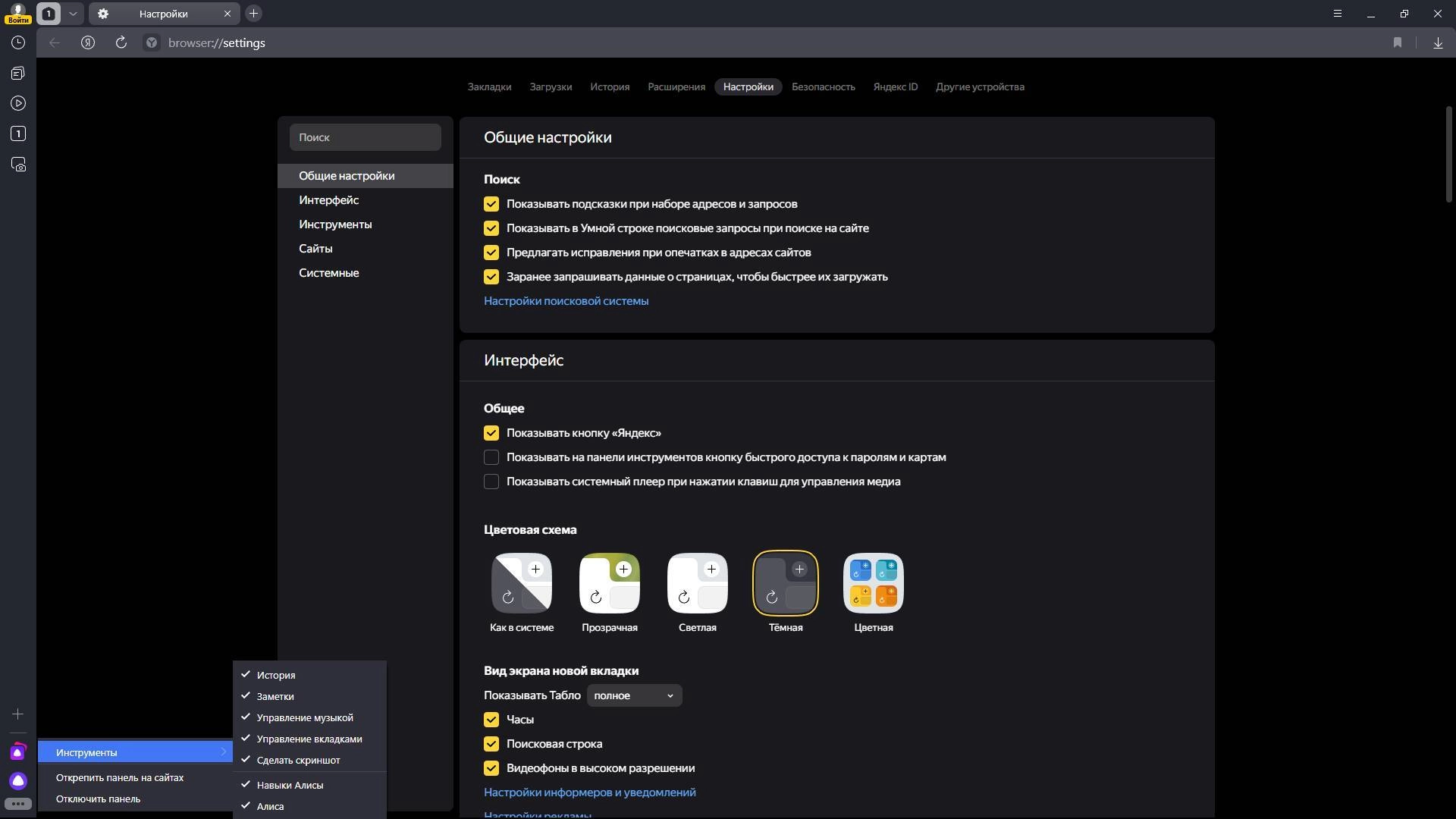Click the Войти profile icon
Viewport: 1456px width, 819px height.
coord(17,13)
